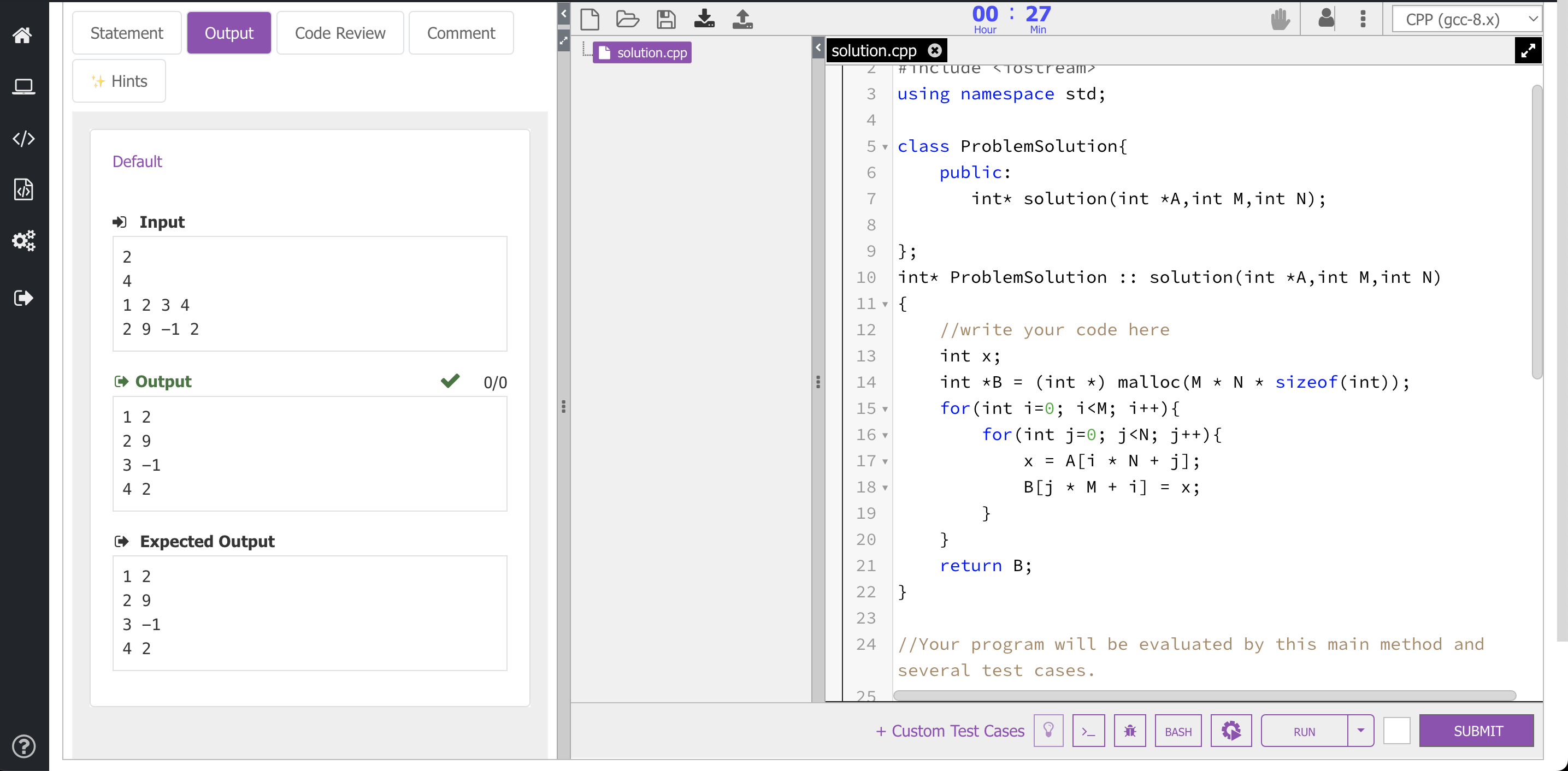Upload code with the upload icon
The height and width of the screenshot is (771, 1568).
(742, 19)
